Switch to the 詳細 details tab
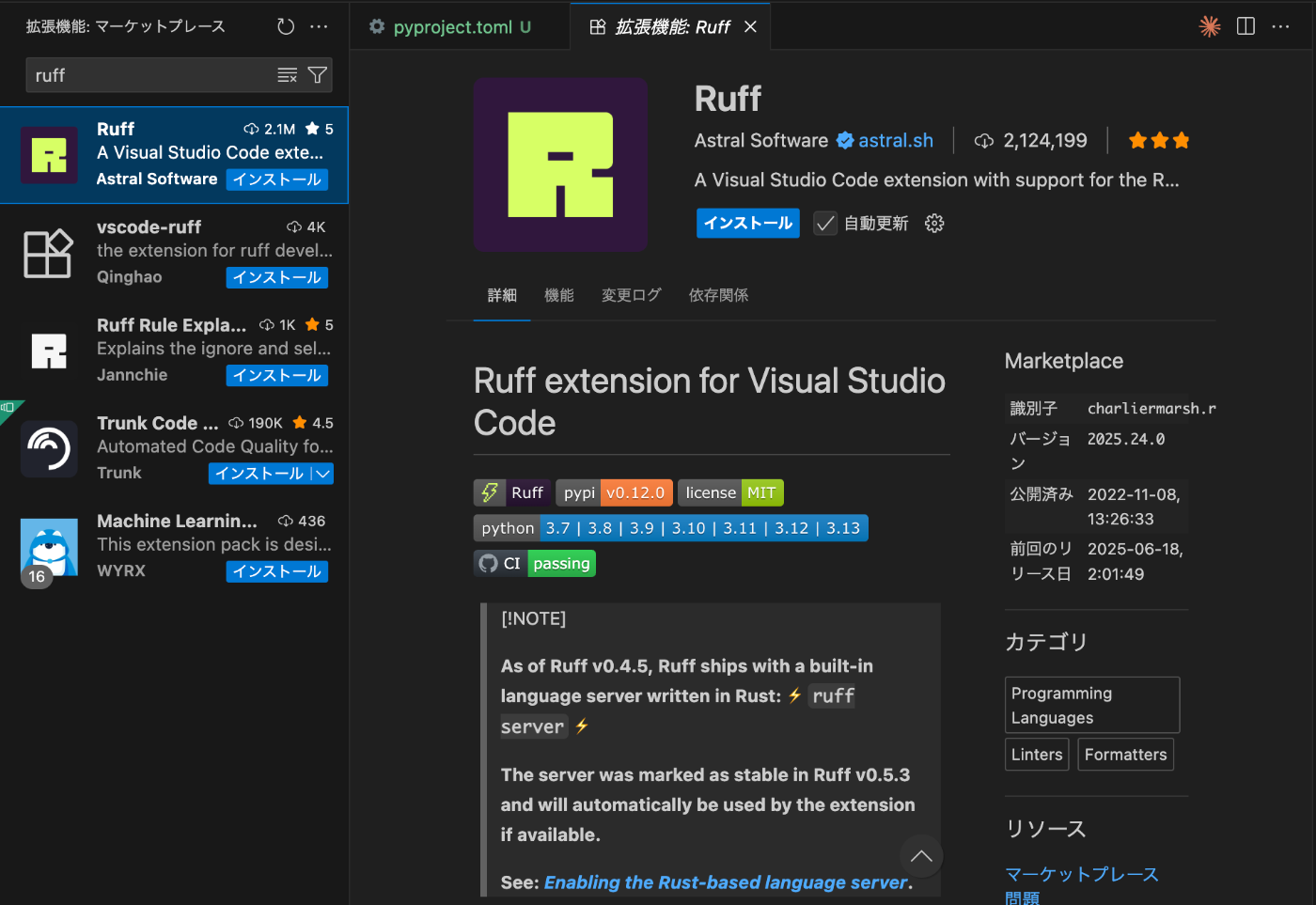Image resolution: width=1316 pixels, height=905 pixels. click(502, 295)
